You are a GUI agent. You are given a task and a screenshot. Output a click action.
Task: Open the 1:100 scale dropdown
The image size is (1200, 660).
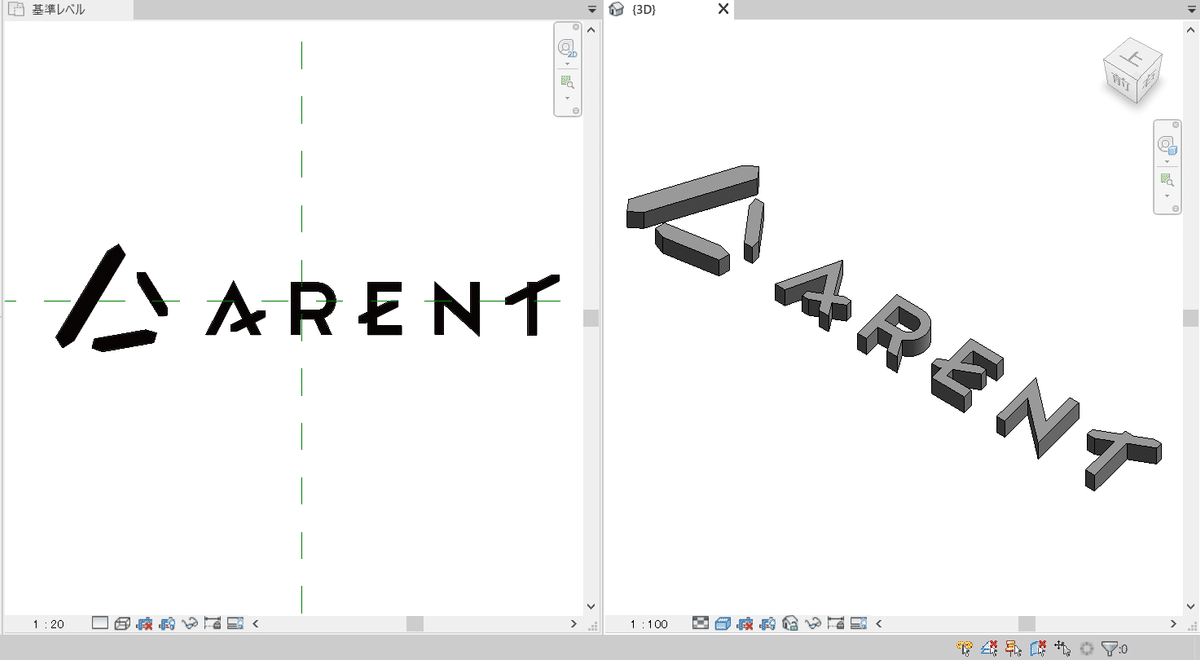pyautogui.click(x=650, y=623)
